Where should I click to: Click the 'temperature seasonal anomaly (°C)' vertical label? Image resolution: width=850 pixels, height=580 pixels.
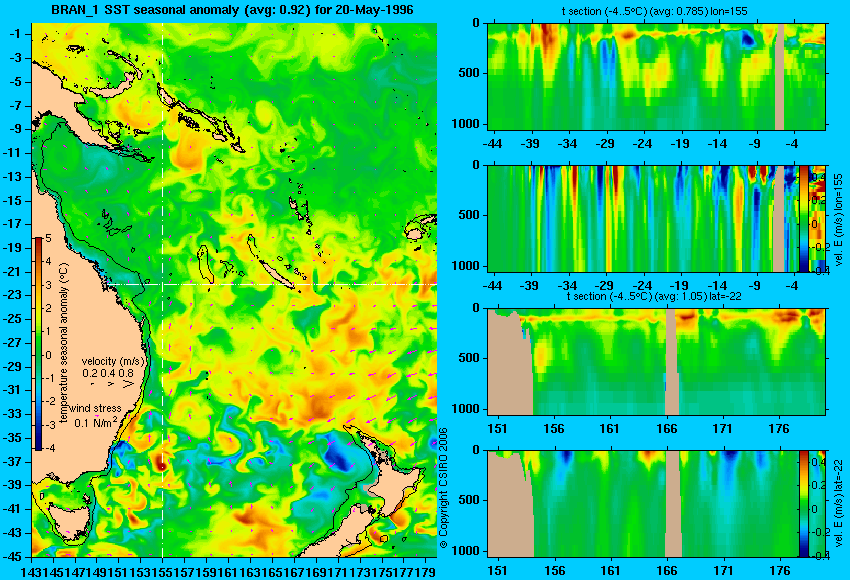pos(63,344)
